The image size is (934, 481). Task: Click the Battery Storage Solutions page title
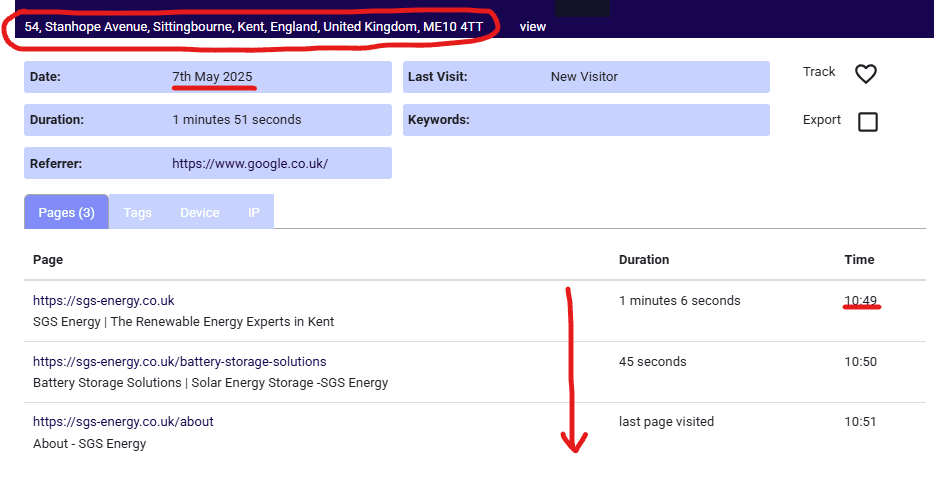(210, 382)
